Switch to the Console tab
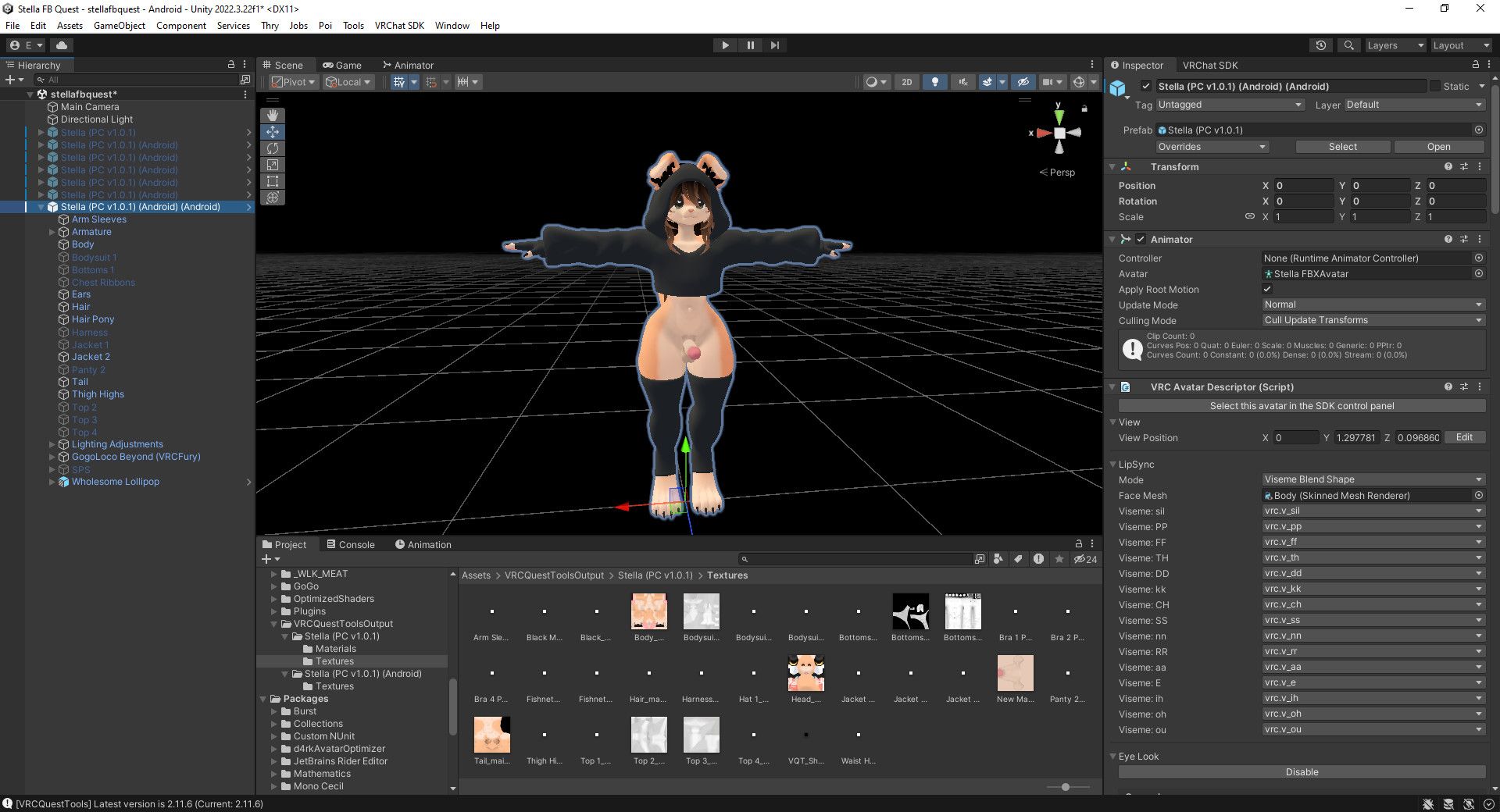The image size is (1500, 812). coord(351,544)
